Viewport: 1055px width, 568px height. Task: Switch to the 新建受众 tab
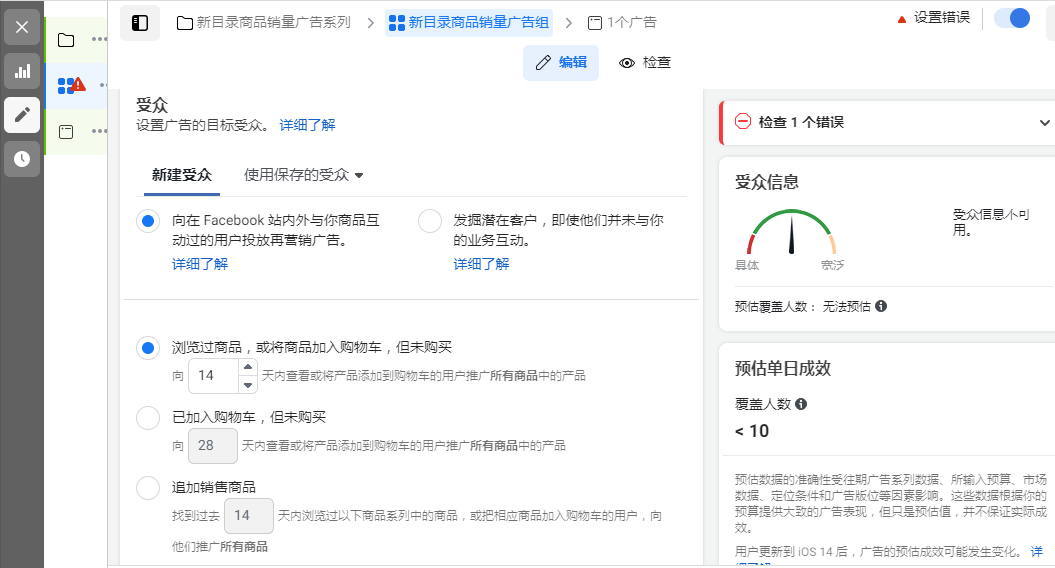(181, 174)
